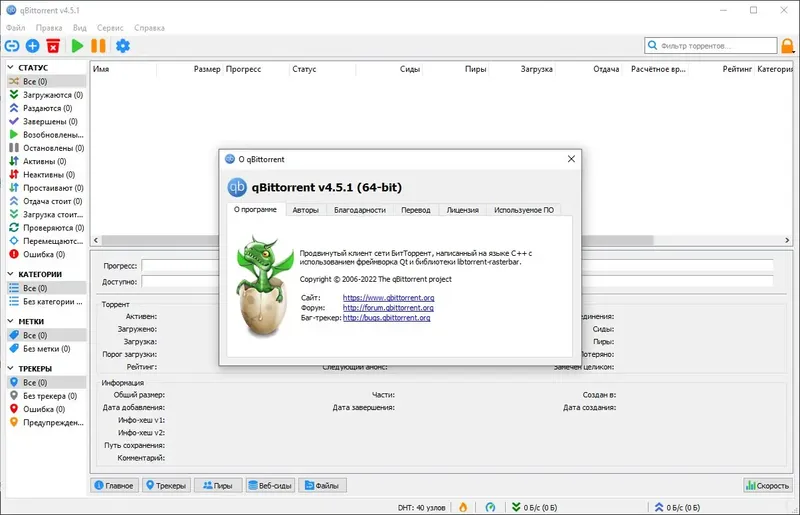800x515 pixels.
Task: Select Все (0) under КАТЕГОРИИ
Action: [x=46, y=288]
